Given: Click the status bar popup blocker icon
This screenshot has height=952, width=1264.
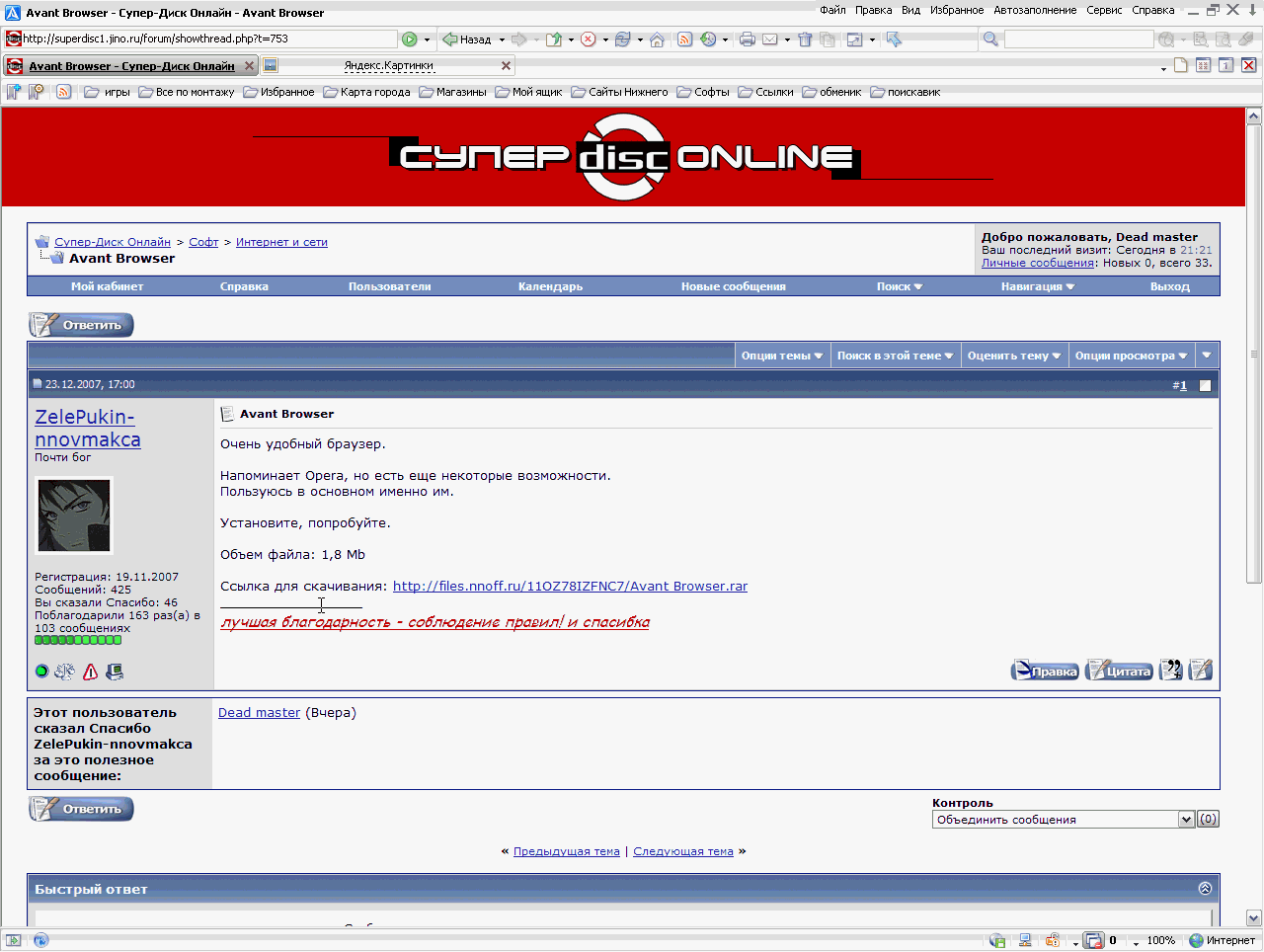Looking at the screenshot, I should click(1094, 940).
